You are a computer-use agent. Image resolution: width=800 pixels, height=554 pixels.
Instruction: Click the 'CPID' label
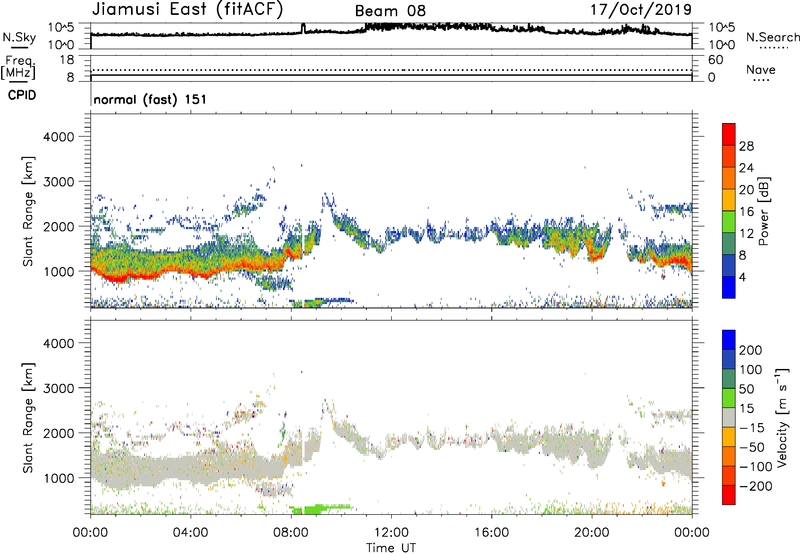22,95
